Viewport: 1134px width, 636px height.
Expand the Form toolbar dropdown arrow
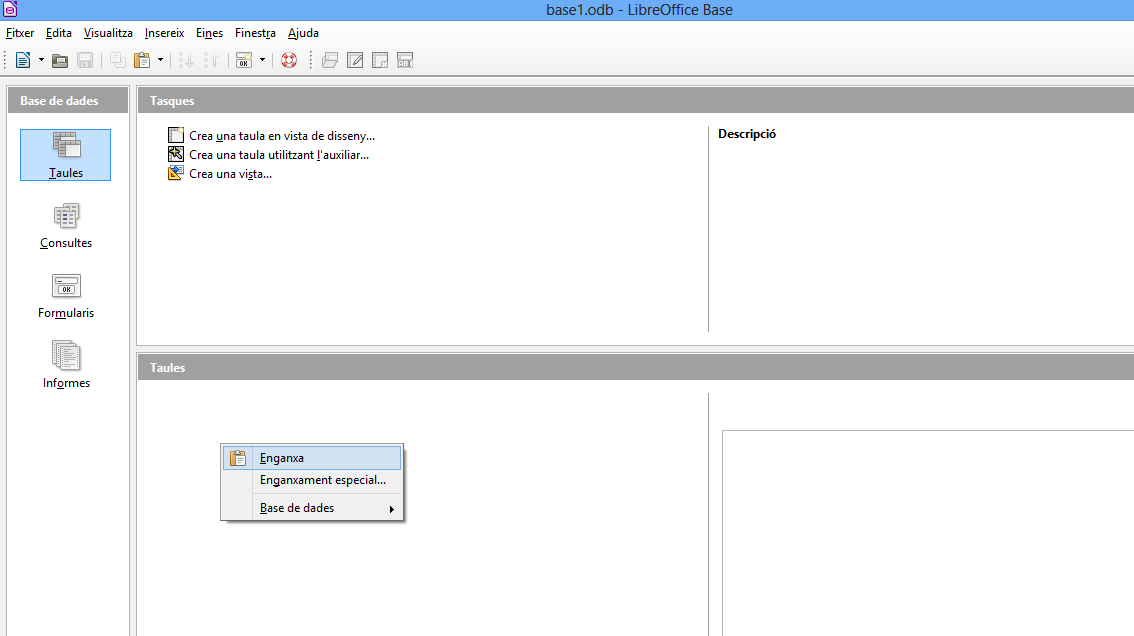pos(262,60)
